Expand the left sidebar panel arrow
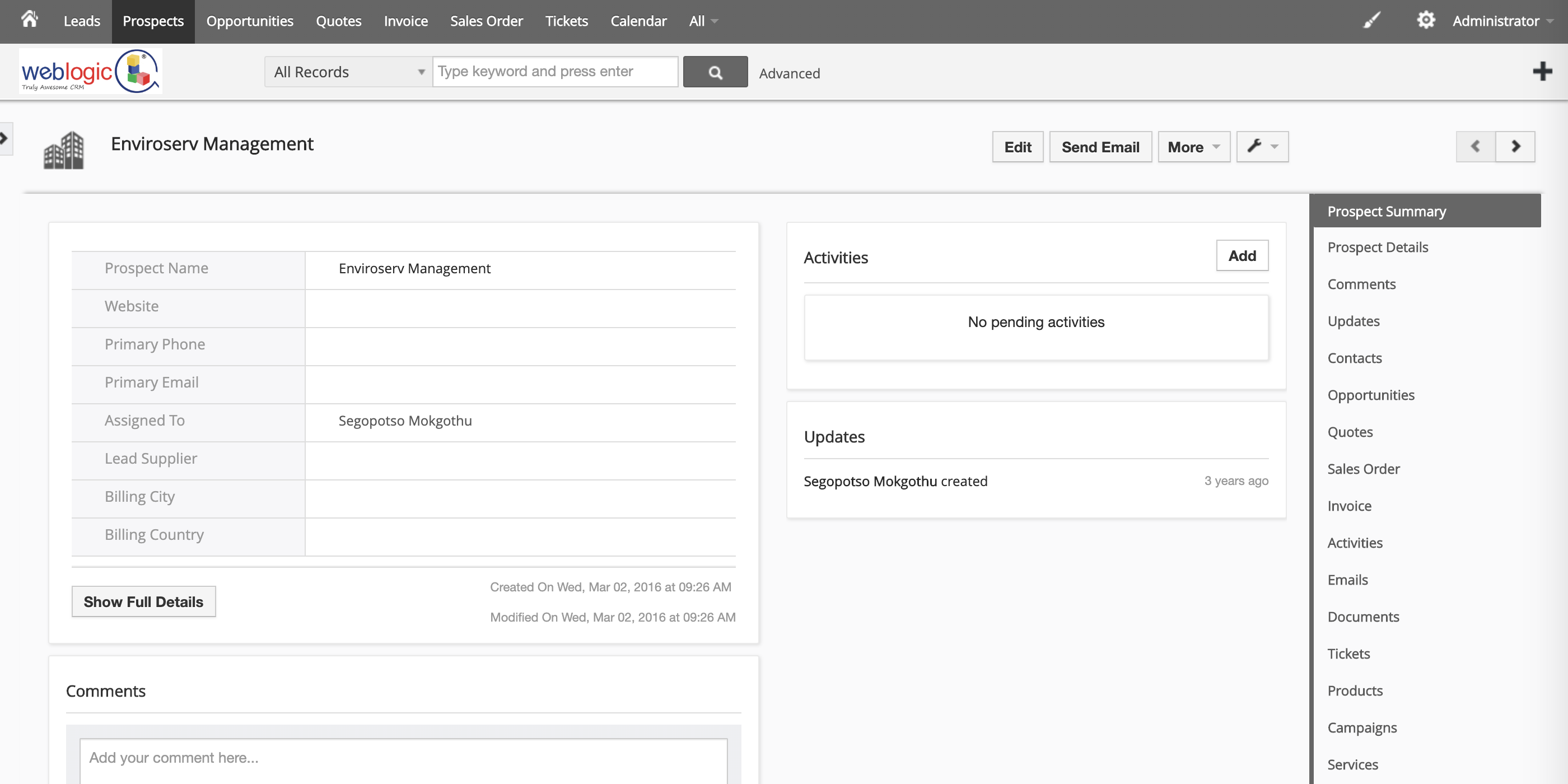The image size is (1568, 784). pos(5,138)
